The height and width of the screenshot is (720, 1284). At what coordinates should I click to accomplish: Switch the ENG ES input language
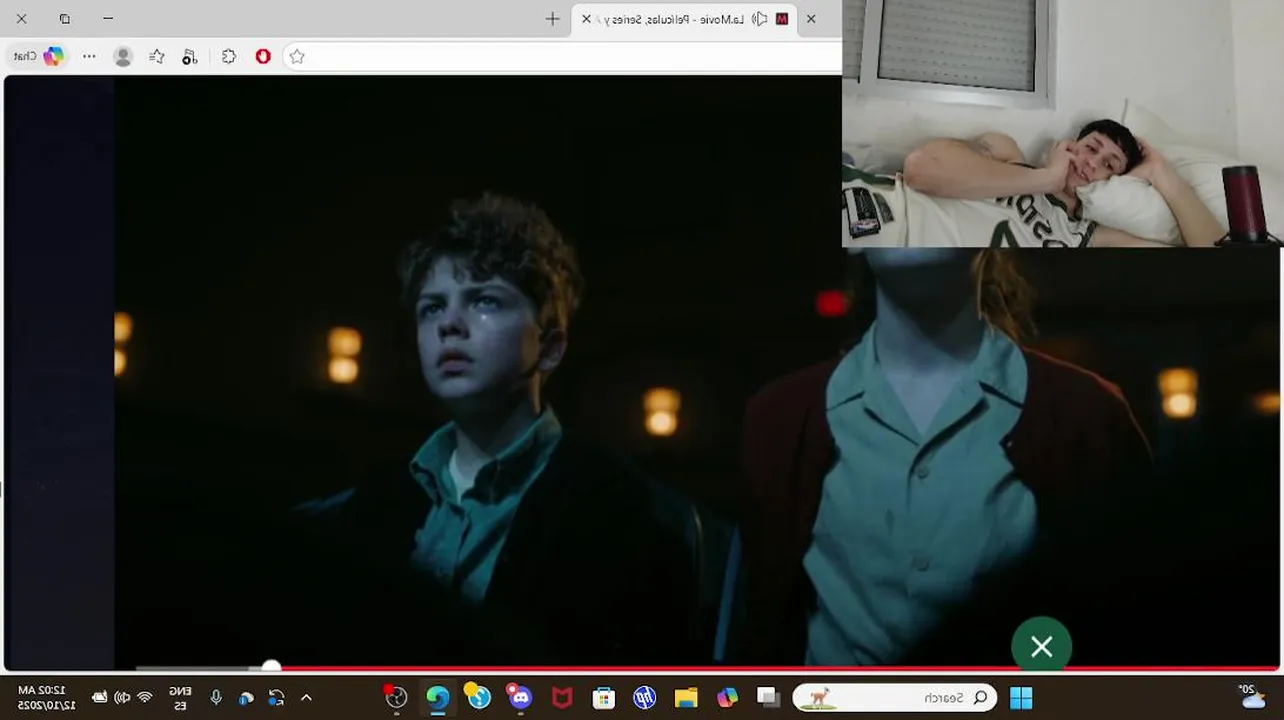click(180, 697)
